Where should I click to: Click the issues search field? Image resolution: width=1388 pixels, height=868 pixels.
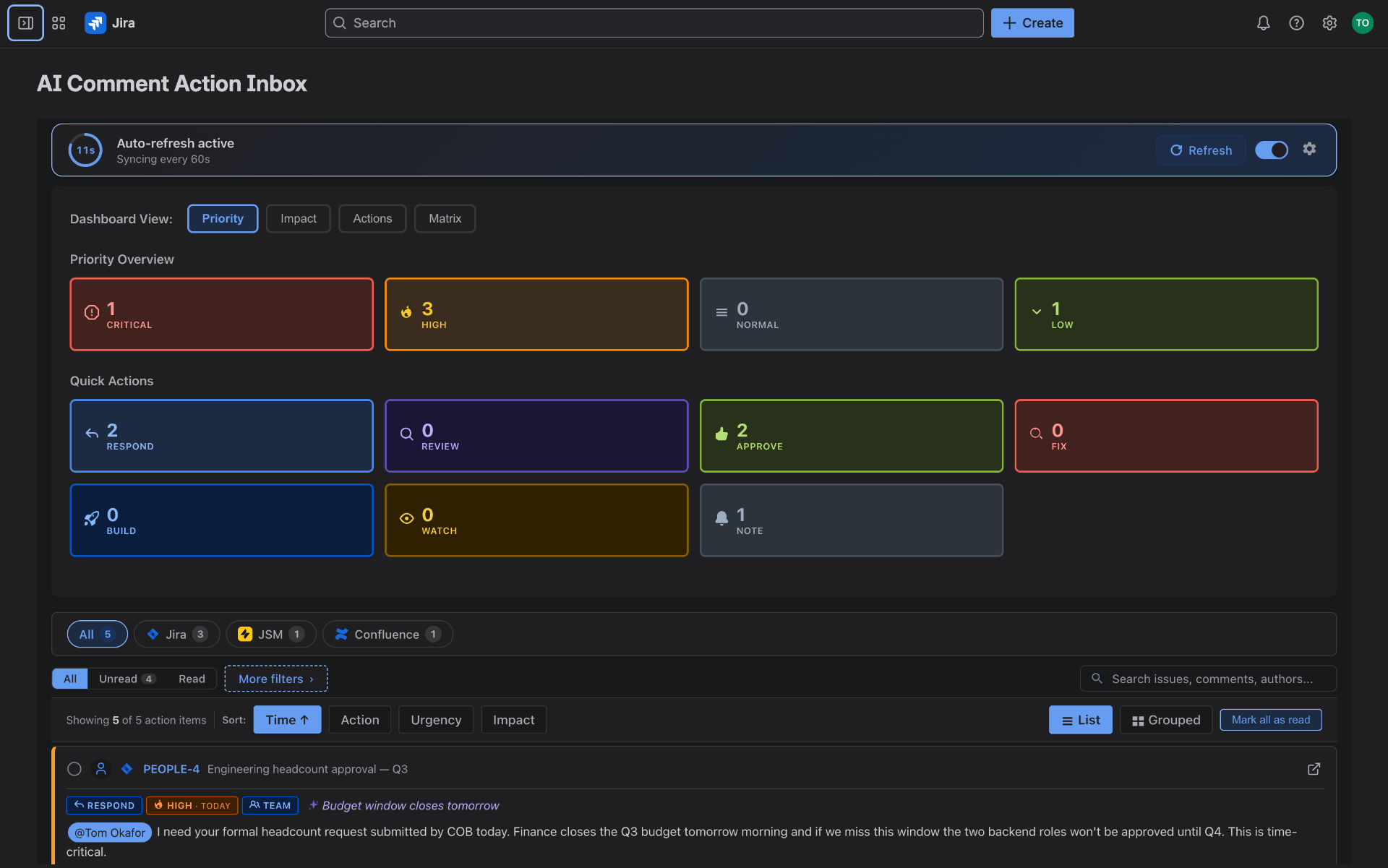click(1207, 679)
